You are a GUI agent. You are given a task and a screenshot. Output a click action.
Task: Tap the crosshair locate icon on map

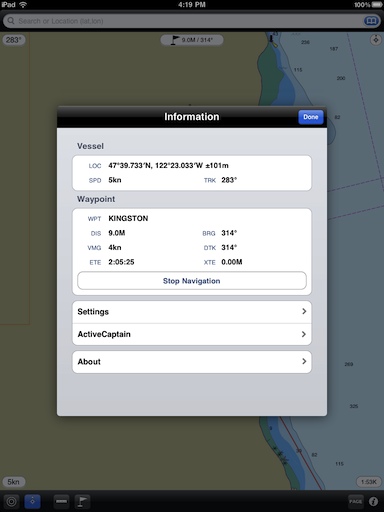[x=376, y=40]
